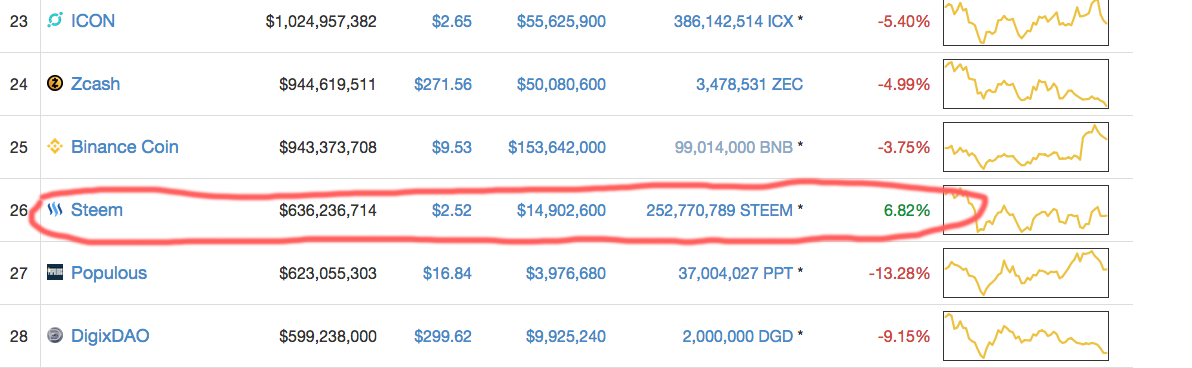Viewport: 1192px width, 368px height.
Task: Click Populous volume $3,976,680
Action: pyautogui.click(x=566, y=273)
